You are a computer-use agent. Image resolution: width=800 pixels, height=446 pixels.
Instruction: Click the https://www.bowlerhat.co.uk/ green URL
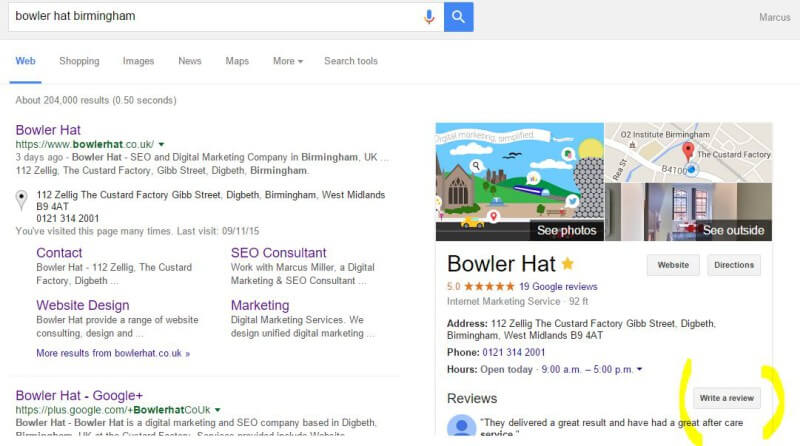tap(85, 144)
